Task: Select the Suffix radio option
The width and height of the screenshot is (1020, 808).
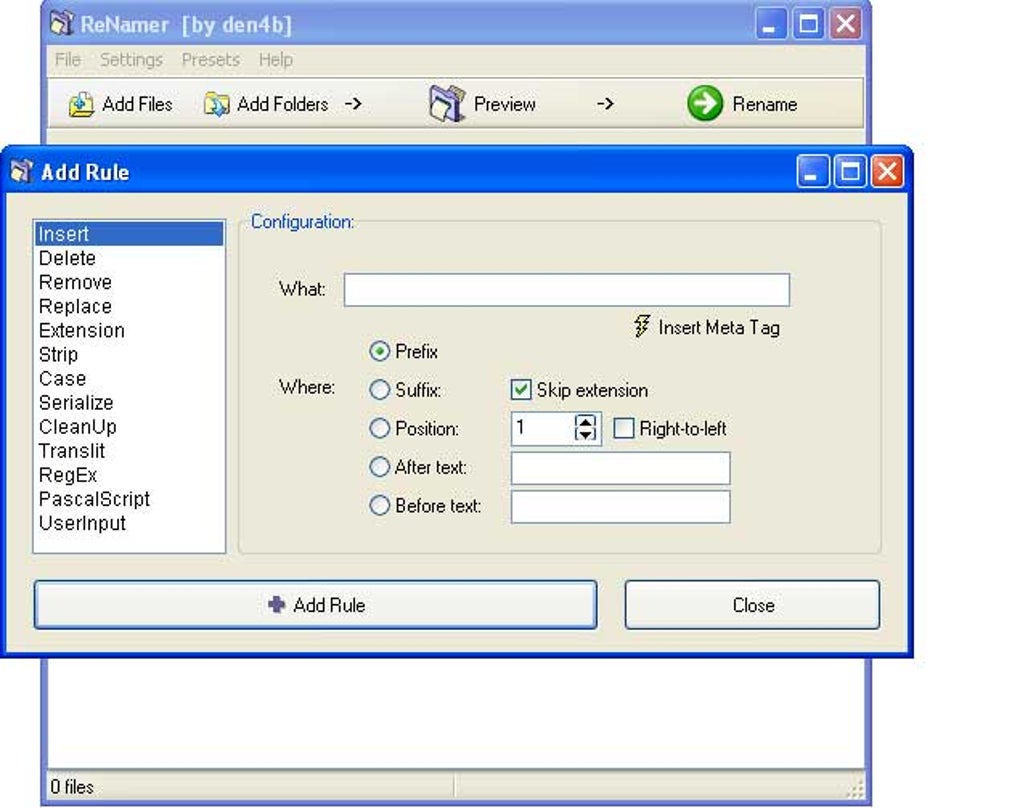Action: 379,390
